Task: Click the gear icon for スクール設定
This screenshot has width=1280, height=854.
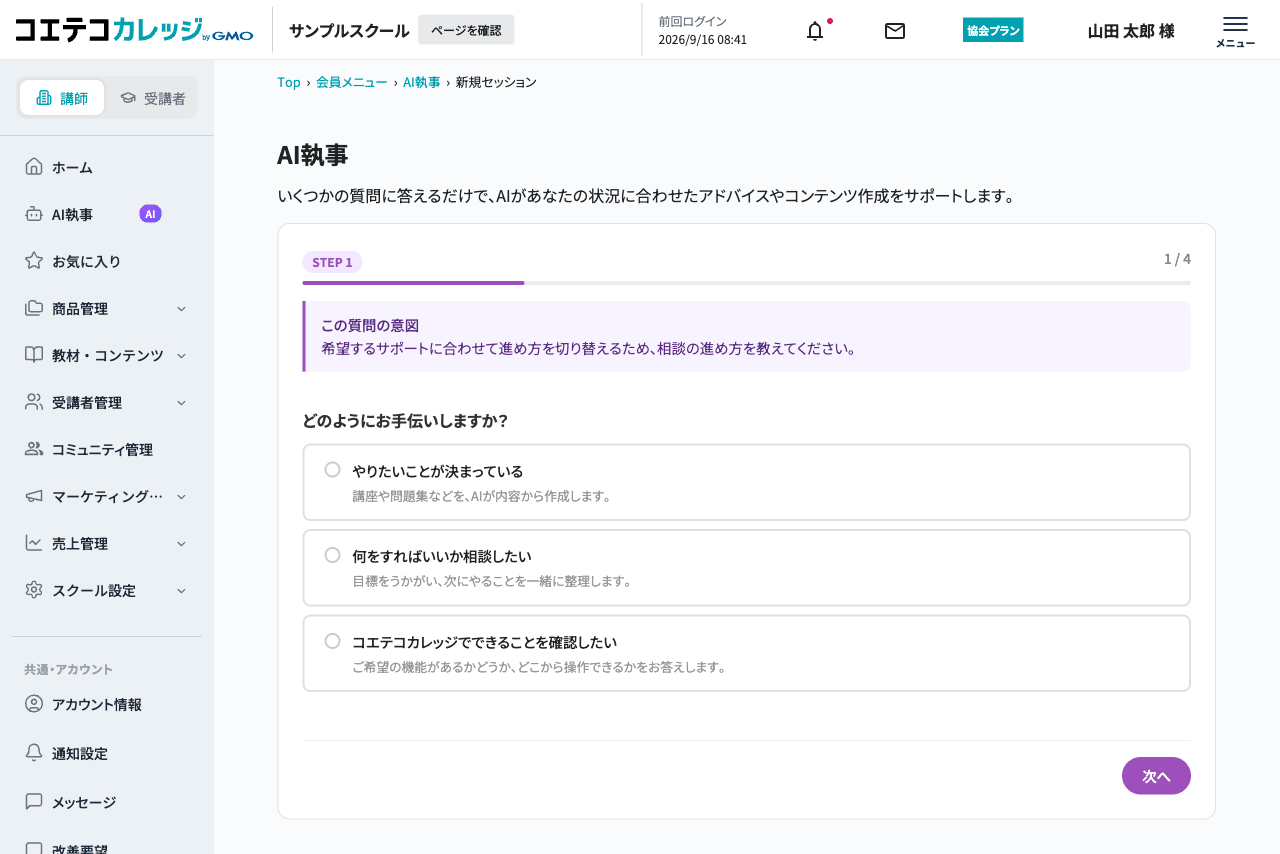Action: coord(34,589)
